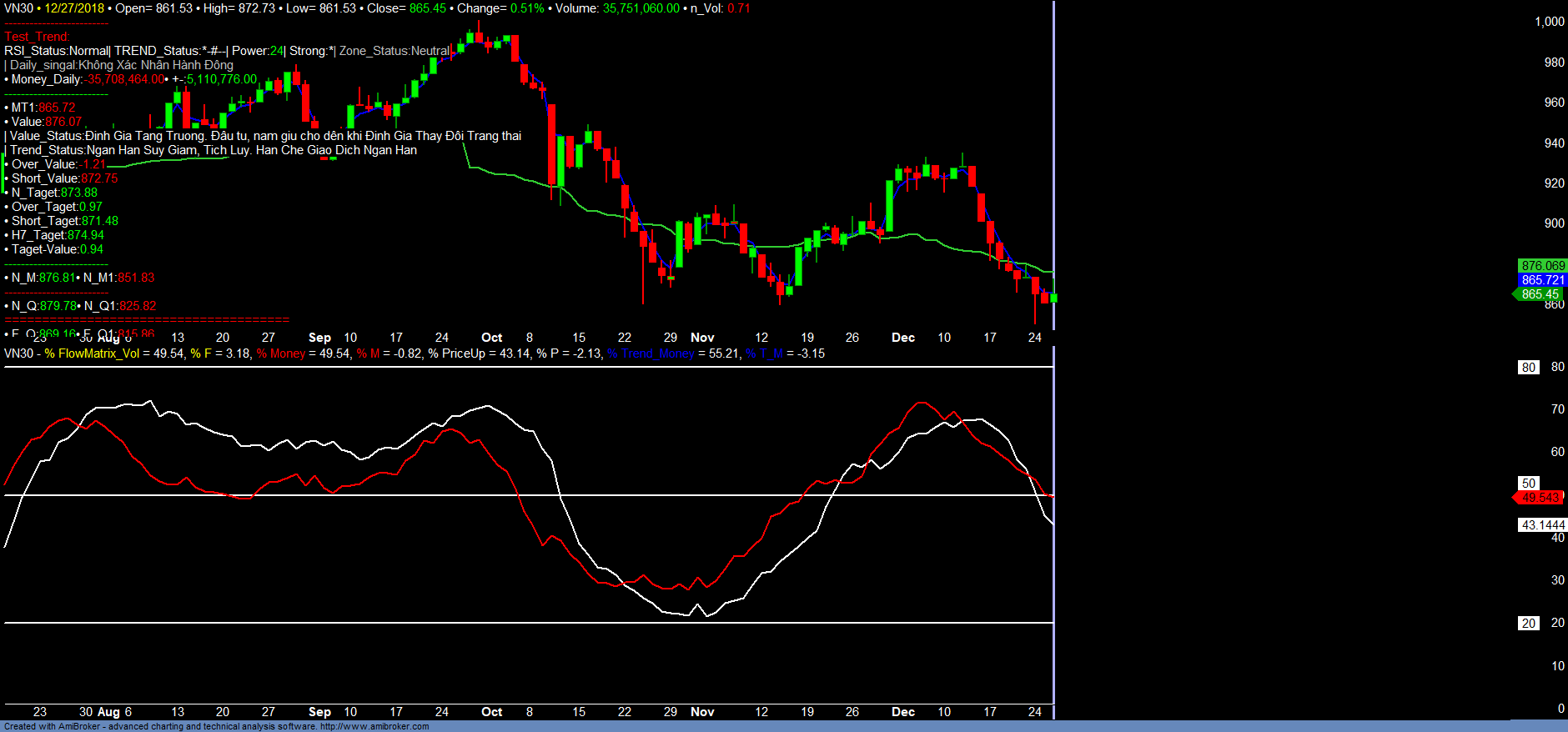Click the 1,000 price axis label
Image resolution: width=1568 pixels, height=732 pixels.
1549,22
